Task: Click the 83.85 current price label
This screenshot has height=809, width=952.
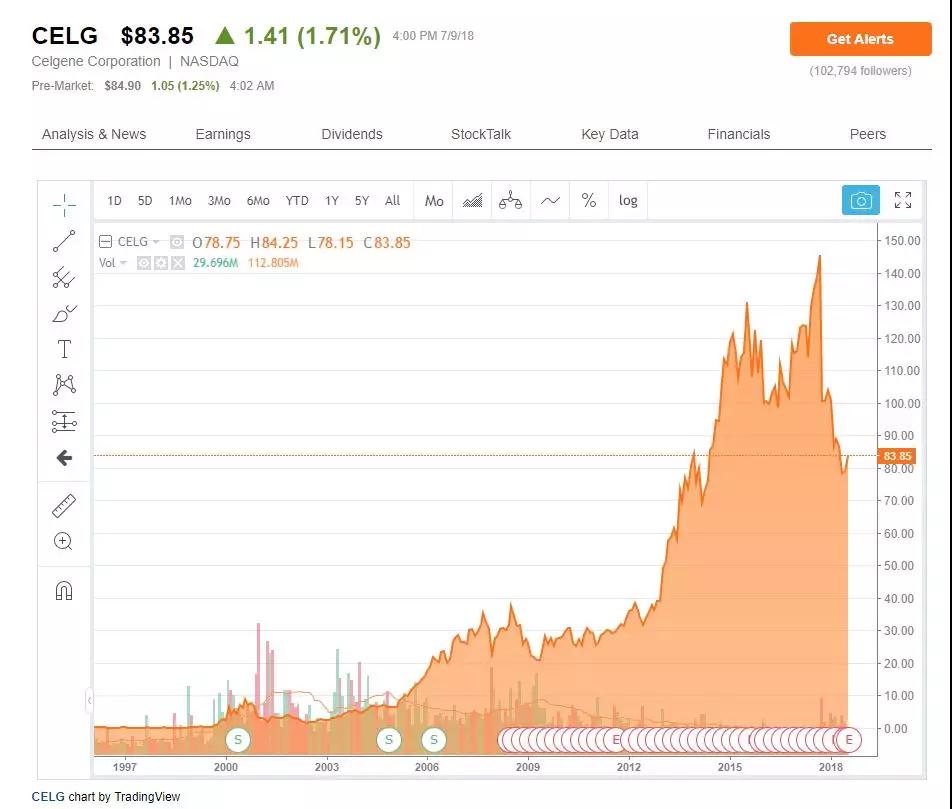Action: tap(897, 456)
